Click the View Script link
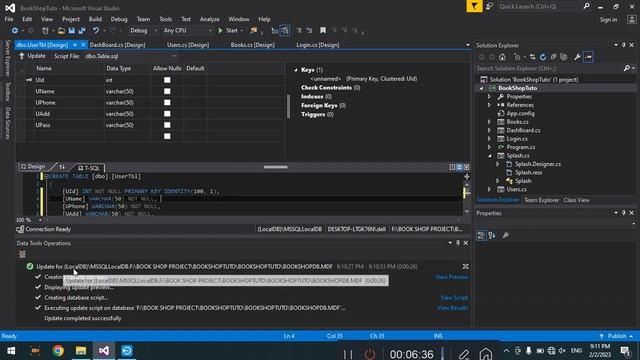 [454, 298]
